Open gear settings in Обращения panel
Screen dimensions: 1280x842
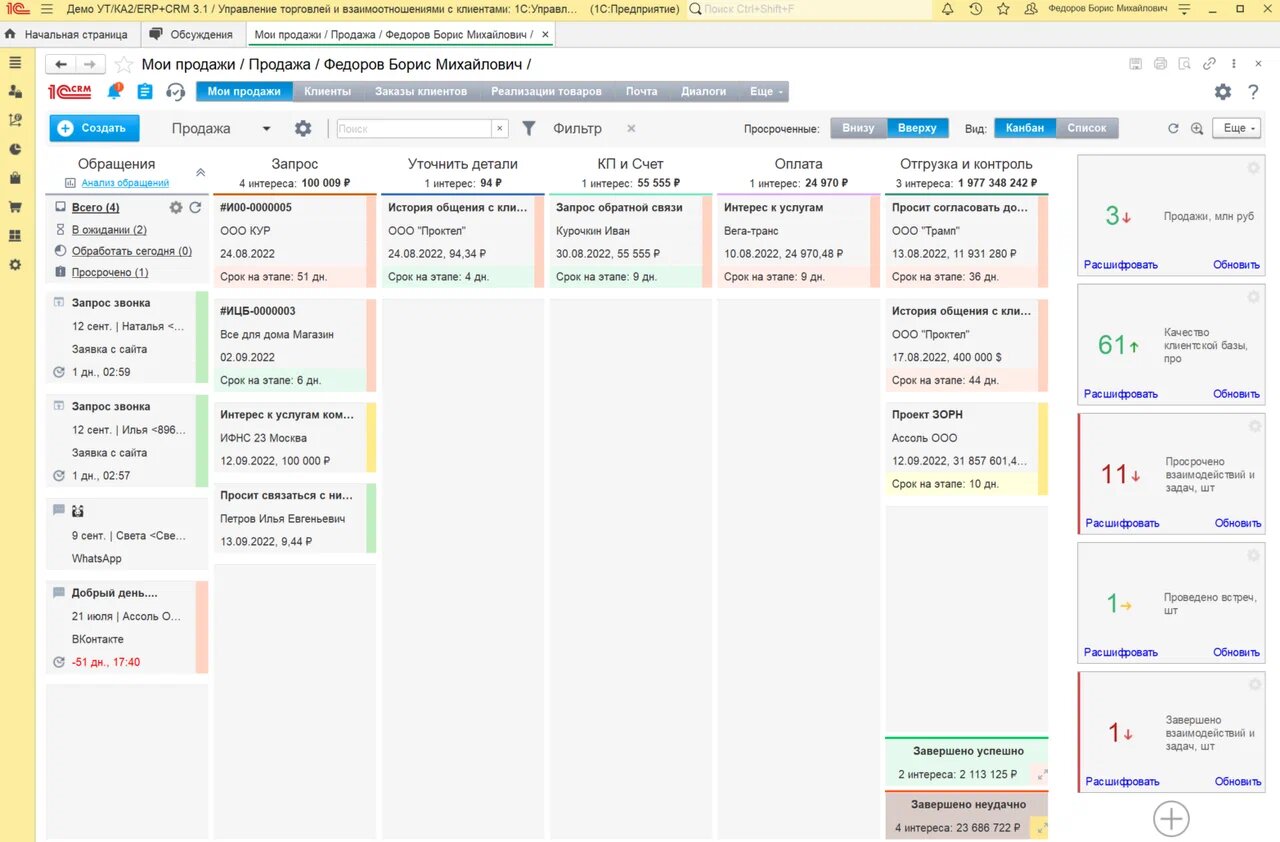[176, 207]
